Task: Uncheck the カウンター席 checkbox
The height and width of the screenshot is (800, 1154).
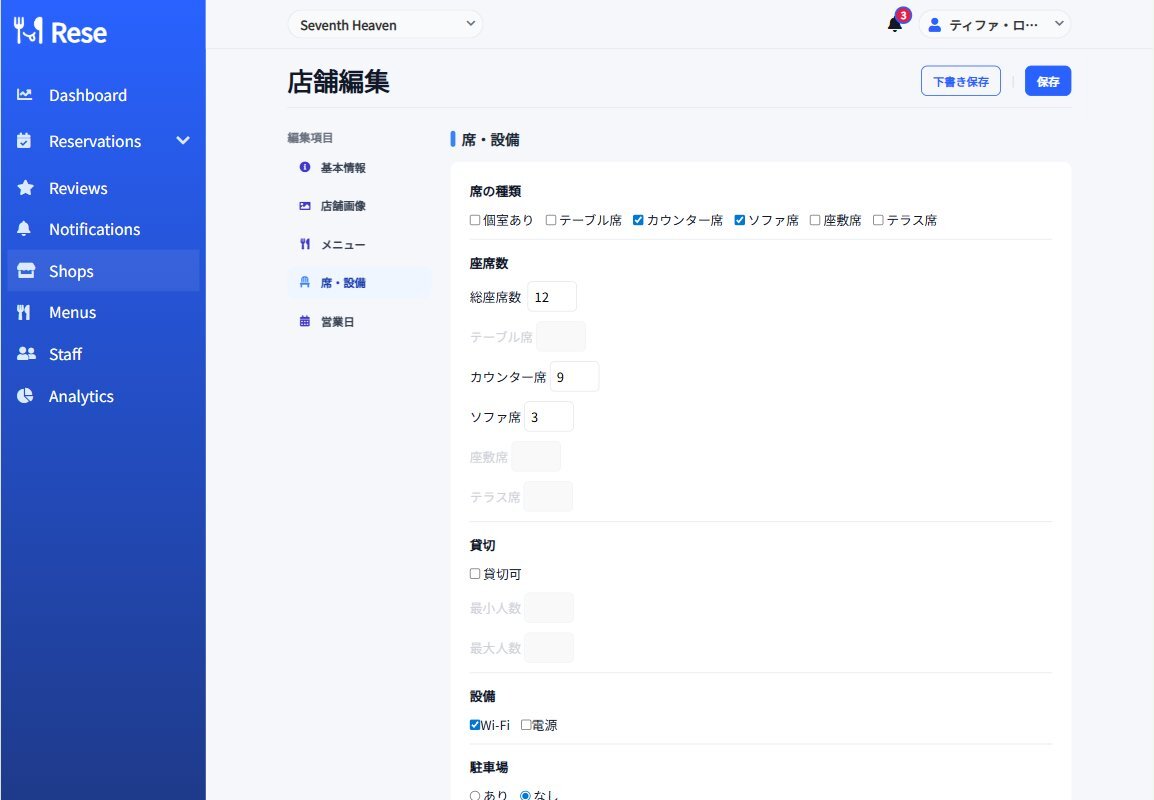Action: pyautogui.click(x=638, y=220)
